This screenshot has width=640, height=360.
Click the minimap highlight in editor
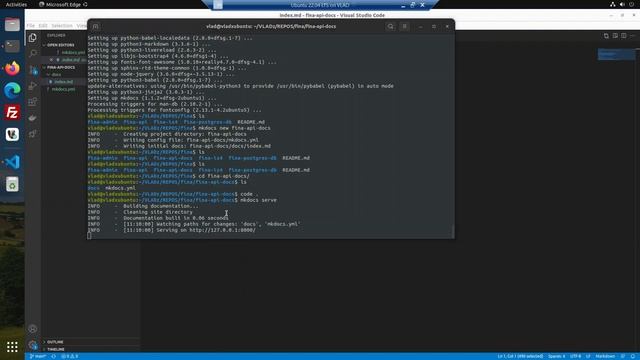click(x=617, y=54)
